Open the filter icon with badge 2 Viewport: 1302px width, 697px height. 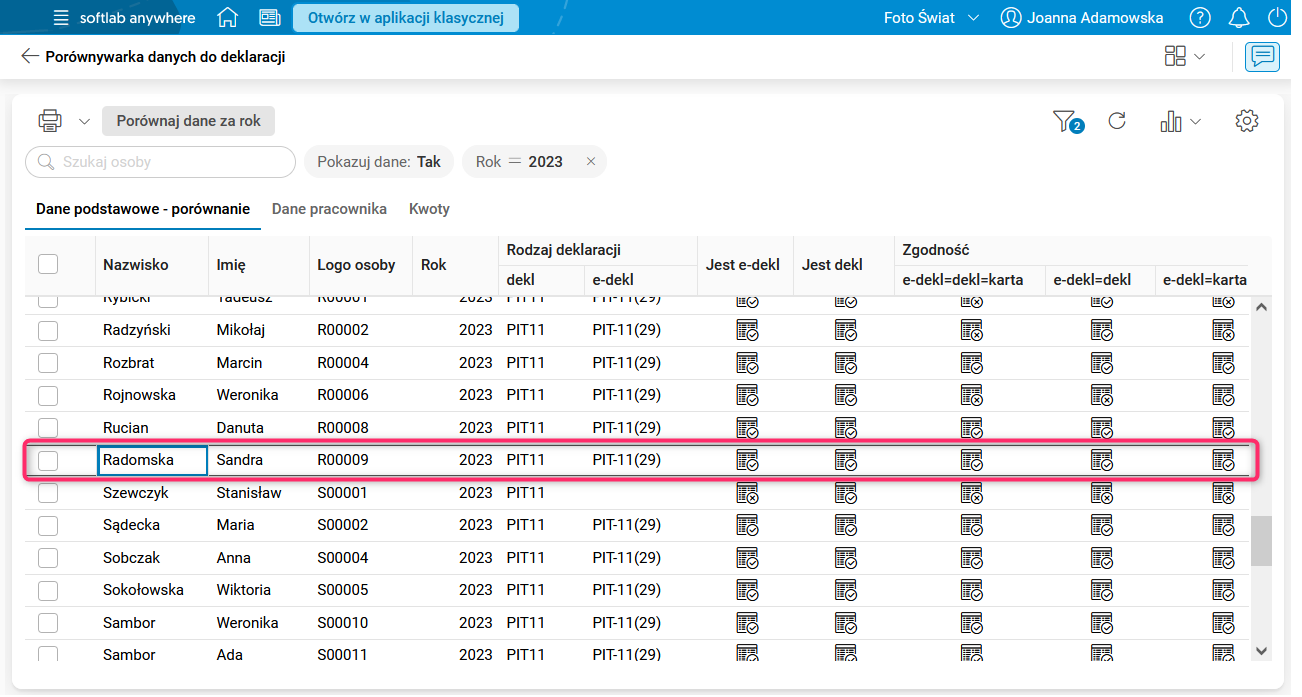pos(1066,122)
